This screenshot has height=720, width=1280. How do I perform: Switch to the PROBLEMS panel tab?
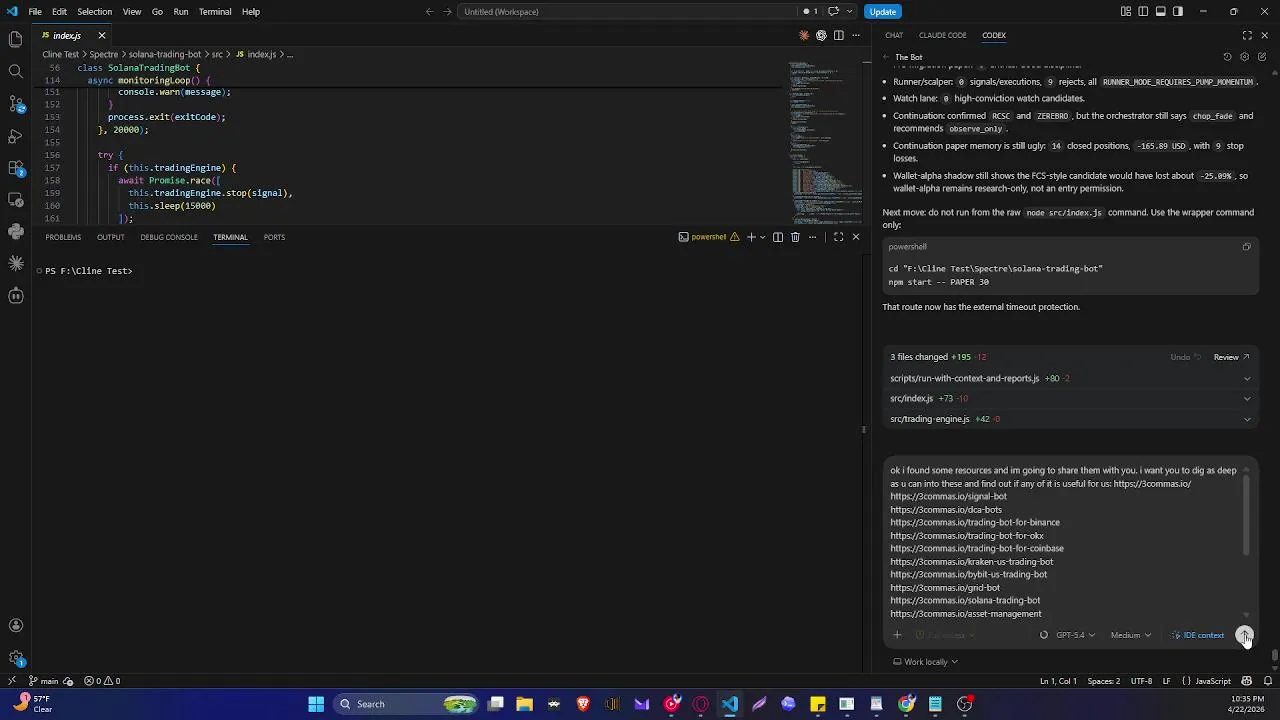tap(63, 237)
